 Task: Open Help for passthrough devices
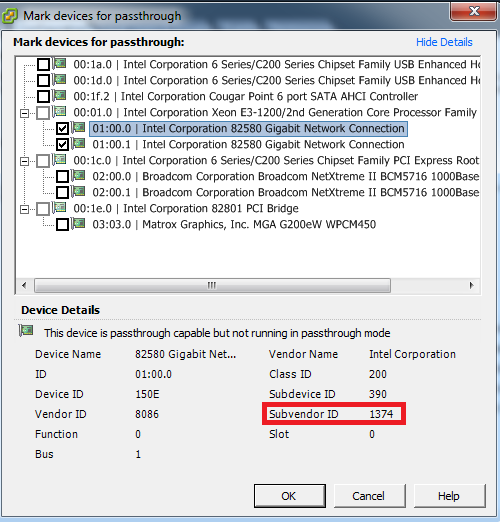[x=449, y=496]
